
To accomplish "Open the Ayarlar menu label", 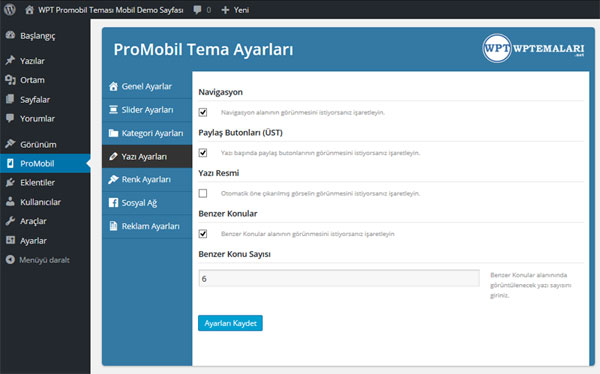I will click(x=33, y=241).
